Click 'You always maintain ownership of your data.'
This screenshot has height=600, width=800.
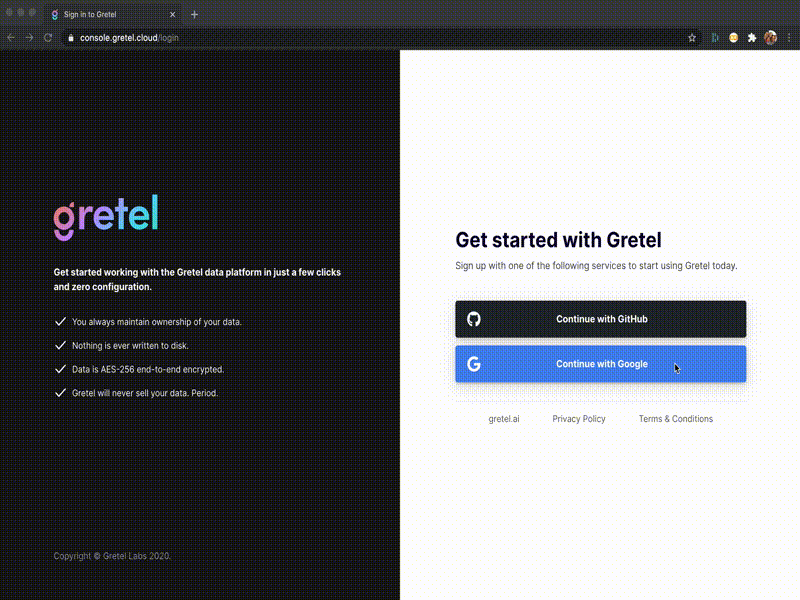[157, 322]
